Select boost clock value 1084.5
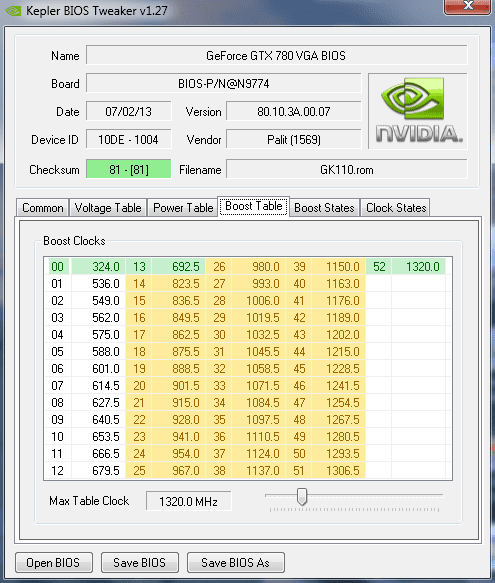The height and width of the screenshot is (583, 495). point(258,402)
